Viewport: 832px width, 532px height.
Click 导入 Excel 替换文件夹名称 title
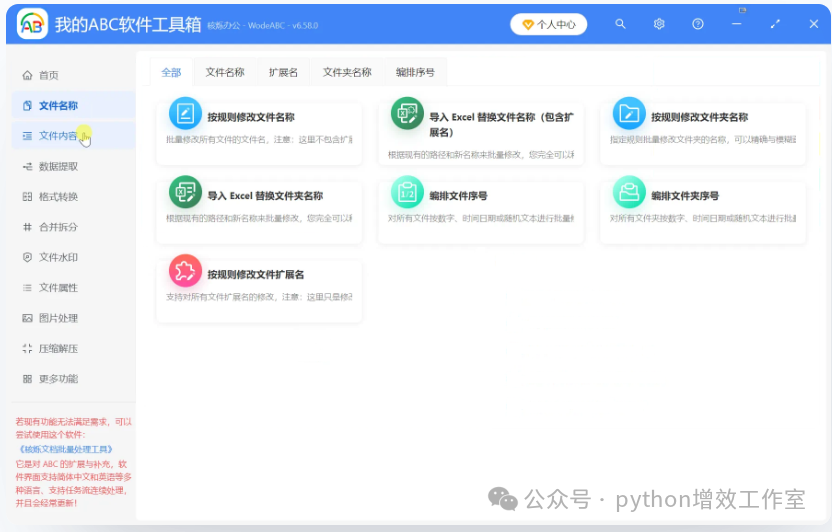[265, 196]
